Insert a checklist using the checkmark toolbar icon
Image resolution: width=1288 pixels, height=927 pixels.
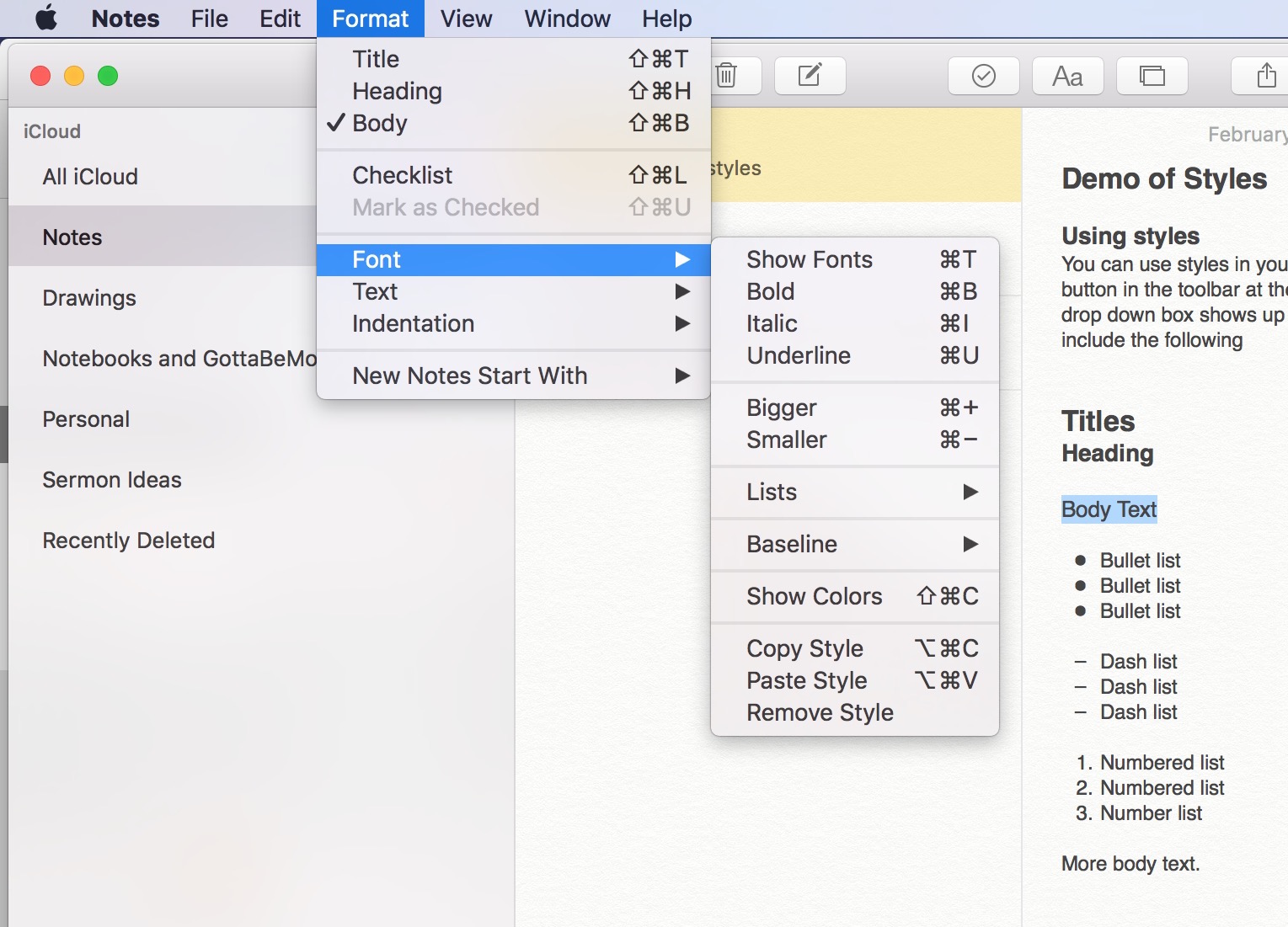pos(983,76)
